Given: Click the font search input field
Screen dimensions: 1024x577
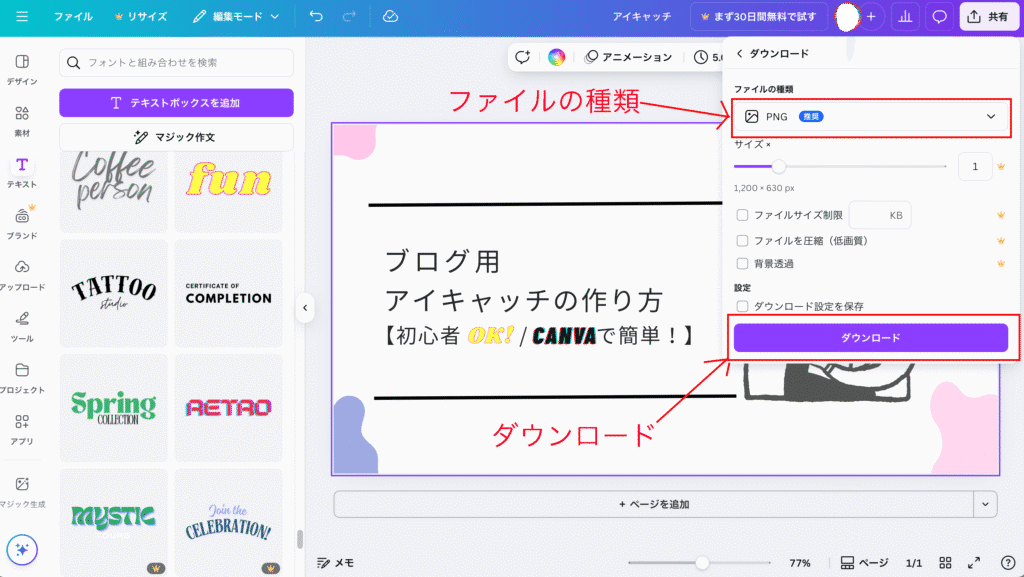Looking at the screenshot, I should [x=176, y=63].
